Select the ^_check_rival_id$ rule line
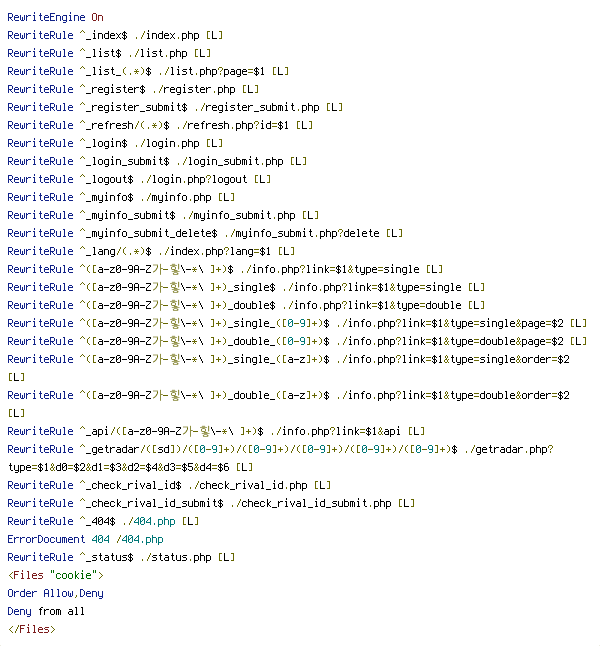This screenshot has height=646, width=600. [x=169, y=485]
